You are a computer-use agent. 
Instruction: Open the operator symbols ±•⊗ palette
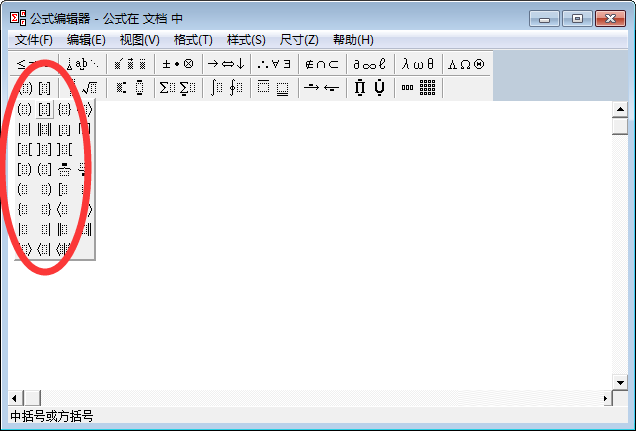click(x=178, y=64)
